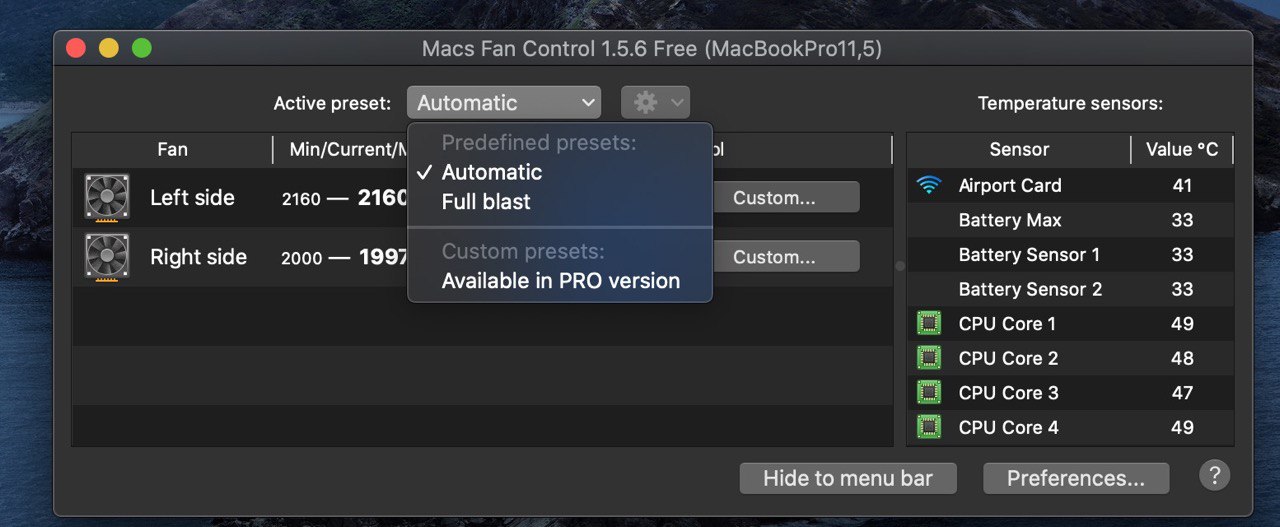Minimize the window with yellow button
1280x527 pixels.
pyautogui.click(x=108, y=48)
